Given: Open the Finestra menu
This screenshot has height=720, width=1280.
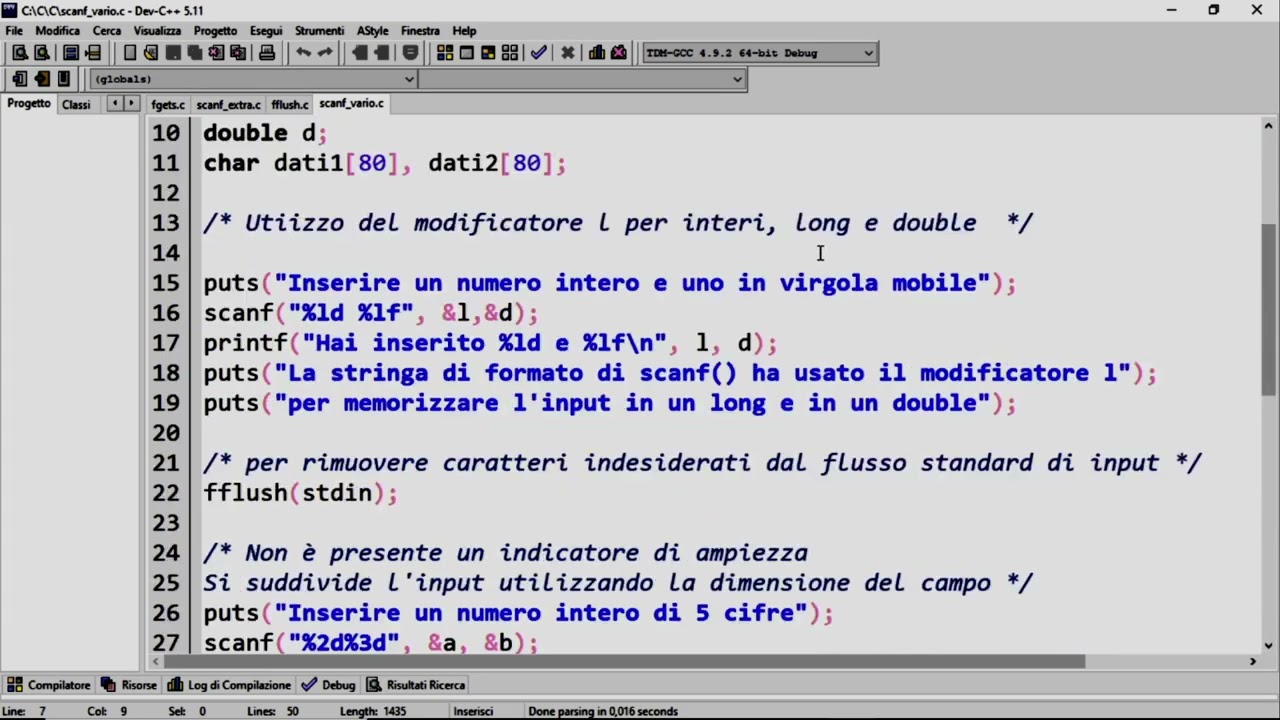Looking at the screenshot, I should click(x=420, y=31).
